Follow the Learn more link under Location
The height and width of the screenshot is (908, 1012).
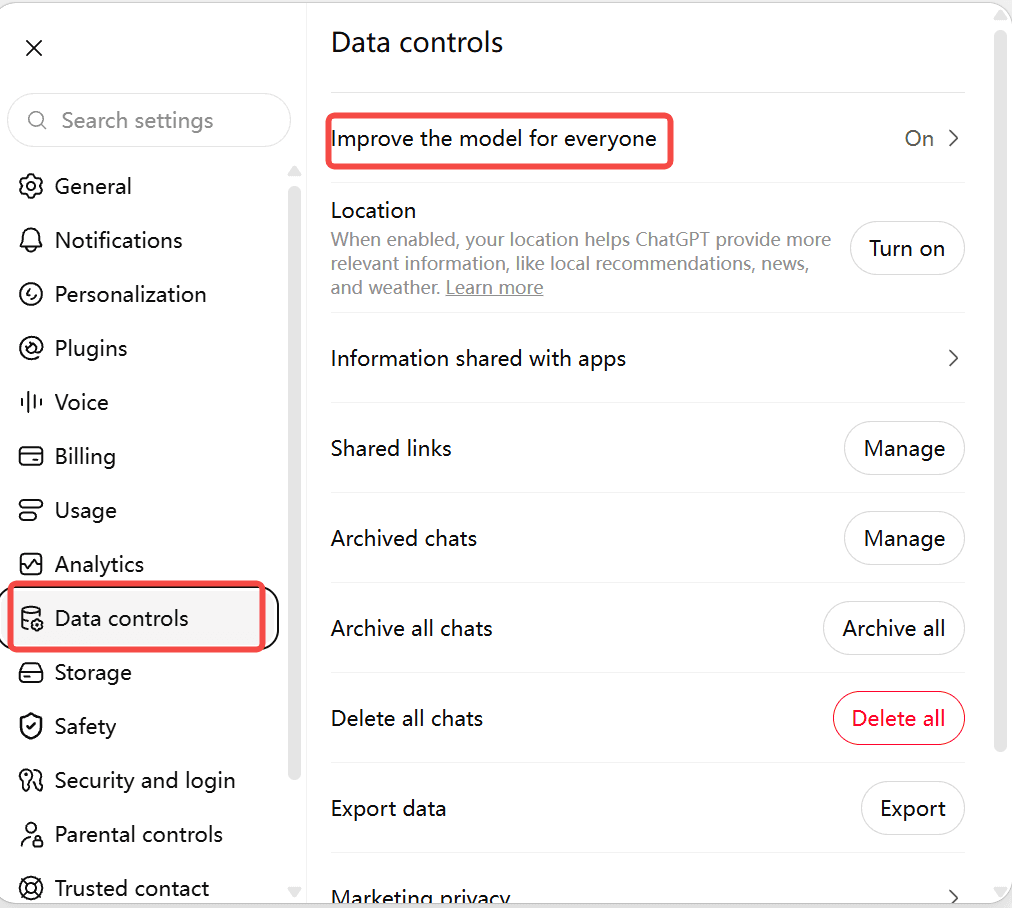tap(494, 287)
